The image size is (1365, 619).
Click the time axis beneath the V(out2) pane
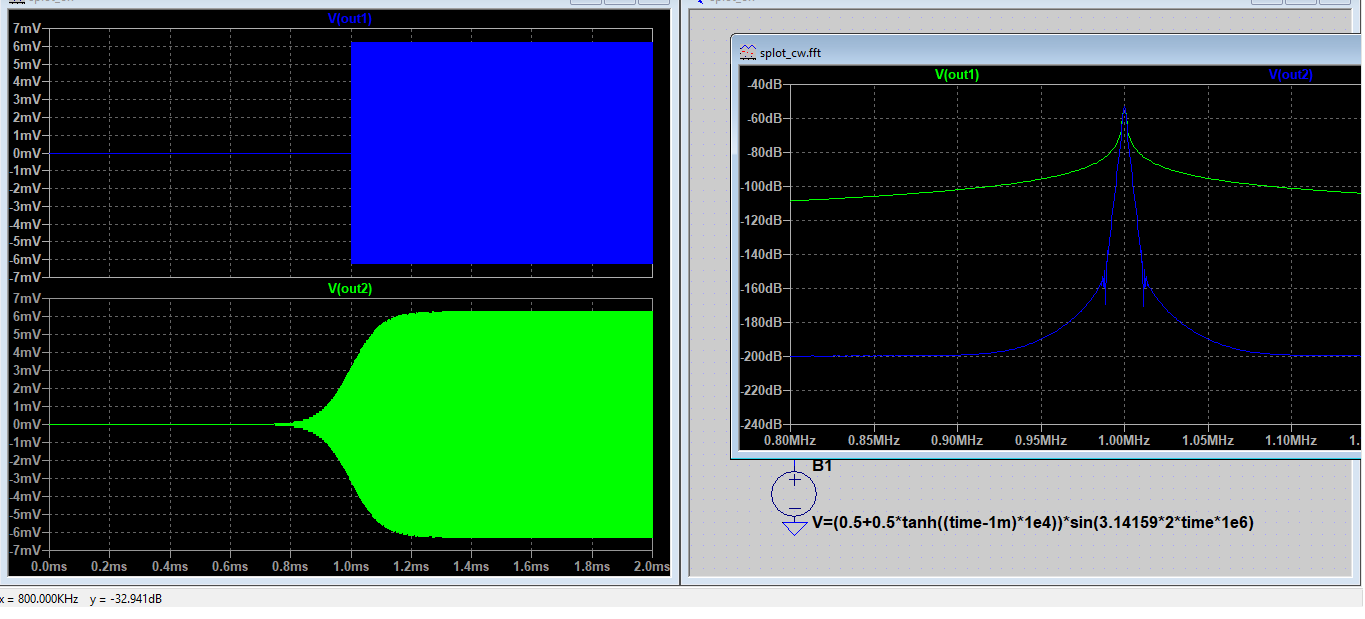point(350,566)
